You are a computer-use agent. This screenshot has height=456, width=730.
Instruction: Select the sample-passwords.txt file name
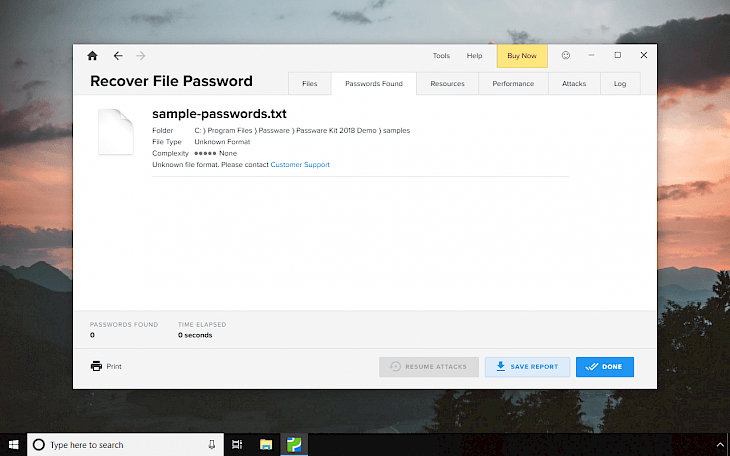(x=219, y=114)
